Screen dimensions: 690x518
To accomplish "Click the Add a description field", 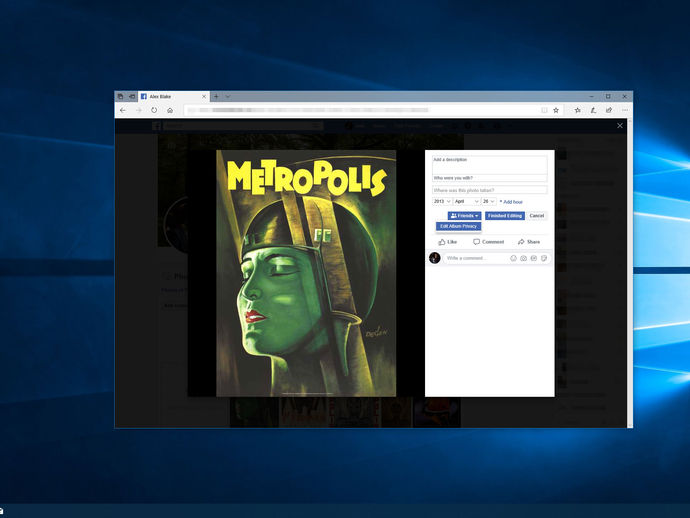I will 489,165.
